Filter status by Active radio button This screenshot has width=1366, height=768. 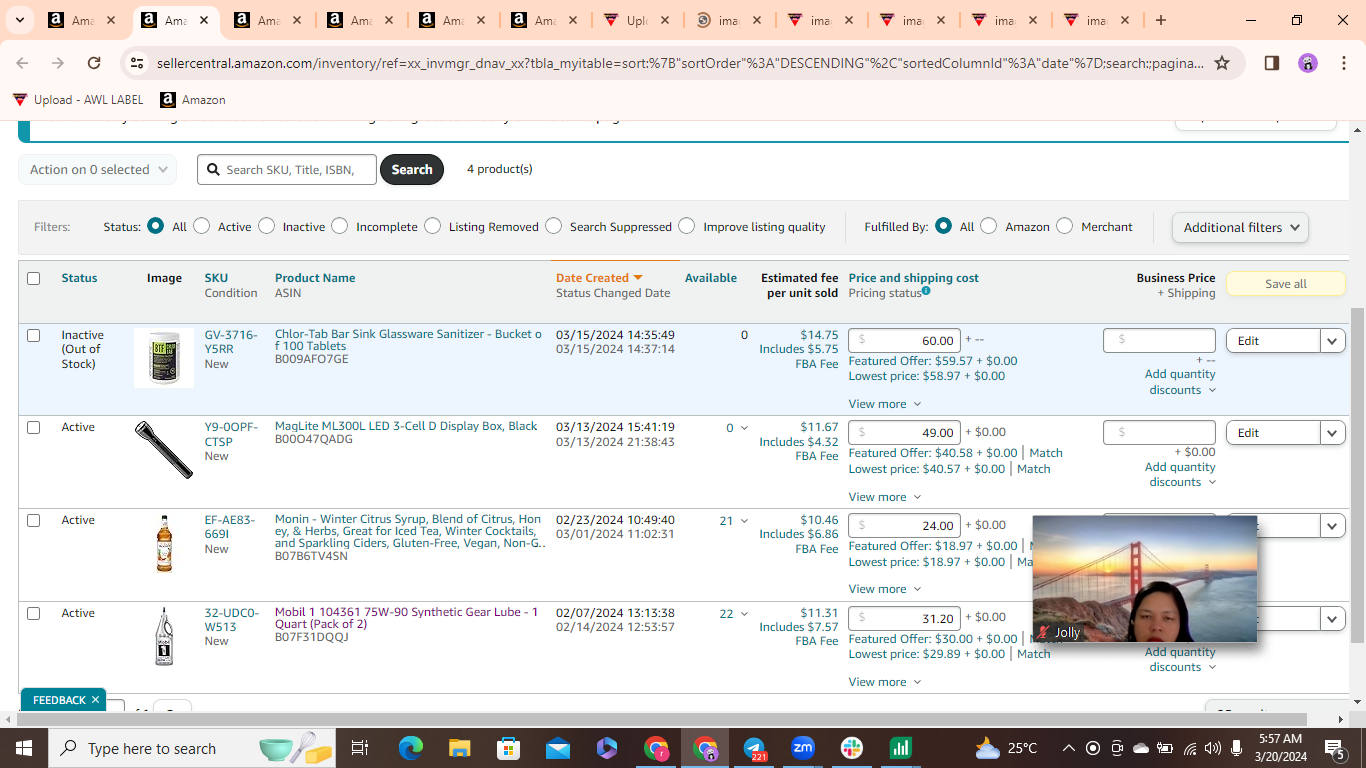pyautogui.click(x=202, y=226)
